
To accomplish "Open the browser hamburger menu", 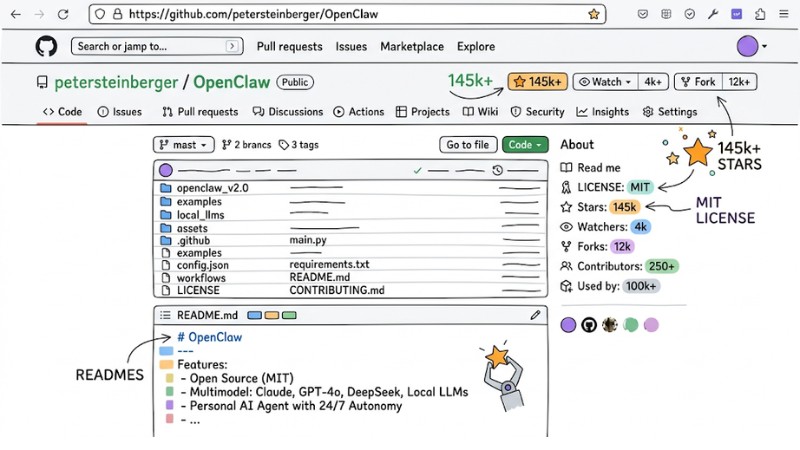I will (x=784, y=14).
